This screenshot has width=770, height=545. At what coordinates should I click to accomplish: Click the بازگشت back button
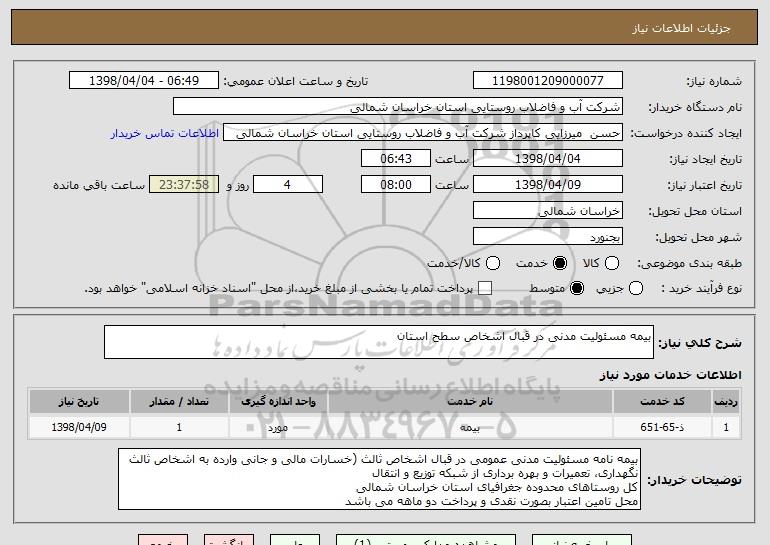pyautogui.click(x=229, y=541)
